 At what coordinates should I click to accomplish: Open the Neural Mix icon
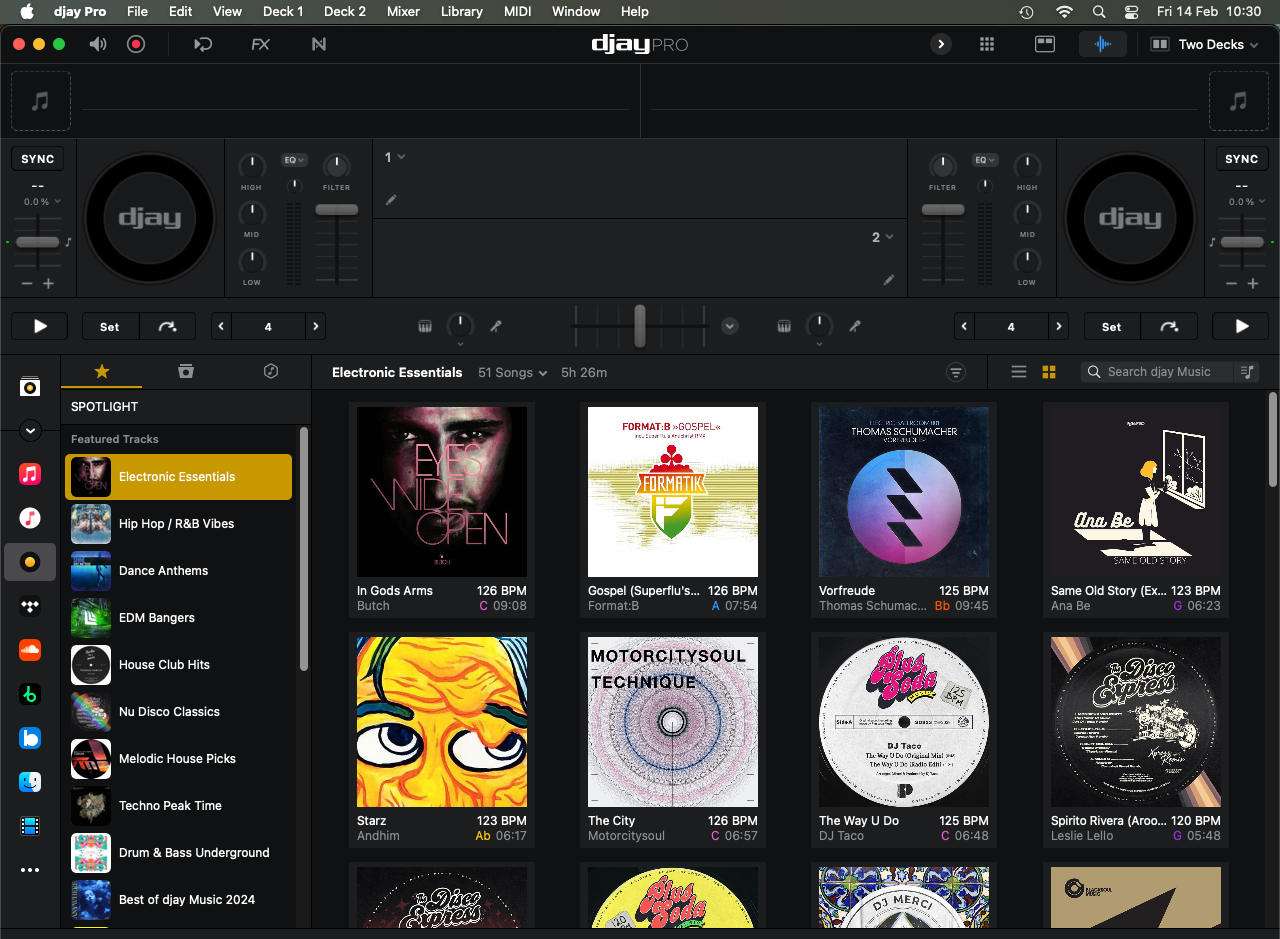(x=319, y=44)
